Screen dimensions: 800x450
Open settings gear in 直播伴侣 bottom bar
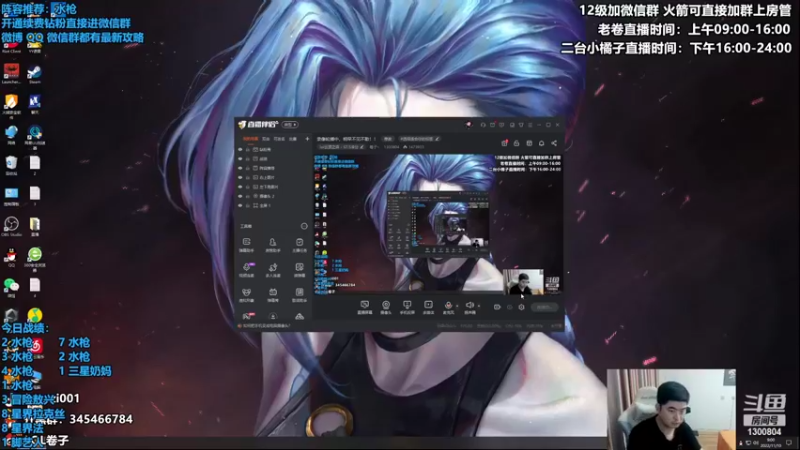(521, 307)
